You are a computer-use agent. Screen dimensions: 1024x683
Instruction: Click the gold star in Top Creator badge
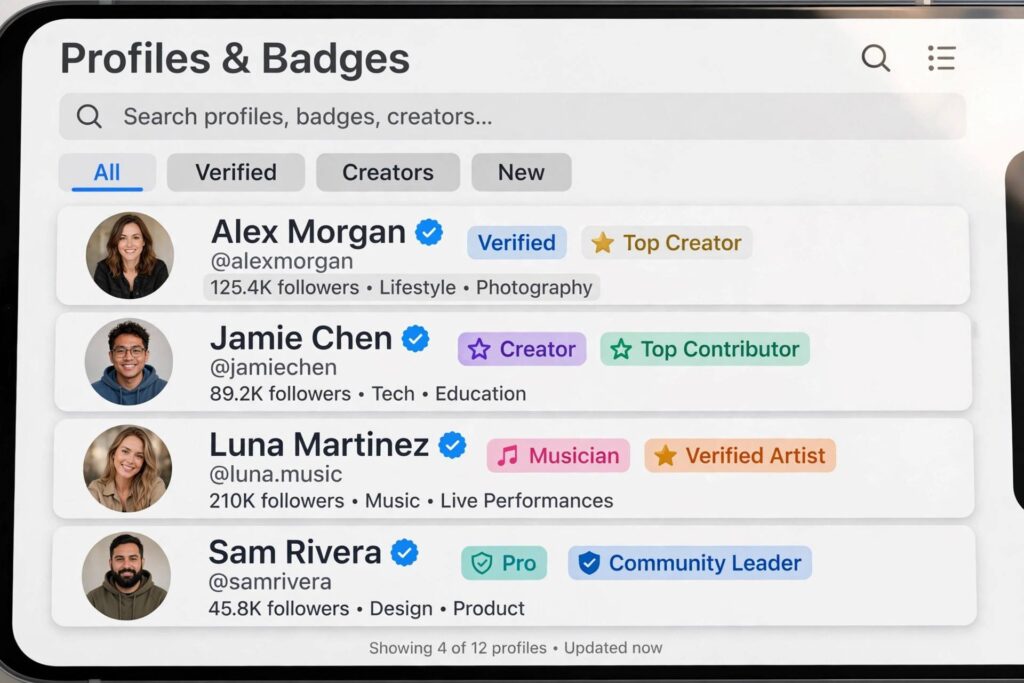coord(602,243)
